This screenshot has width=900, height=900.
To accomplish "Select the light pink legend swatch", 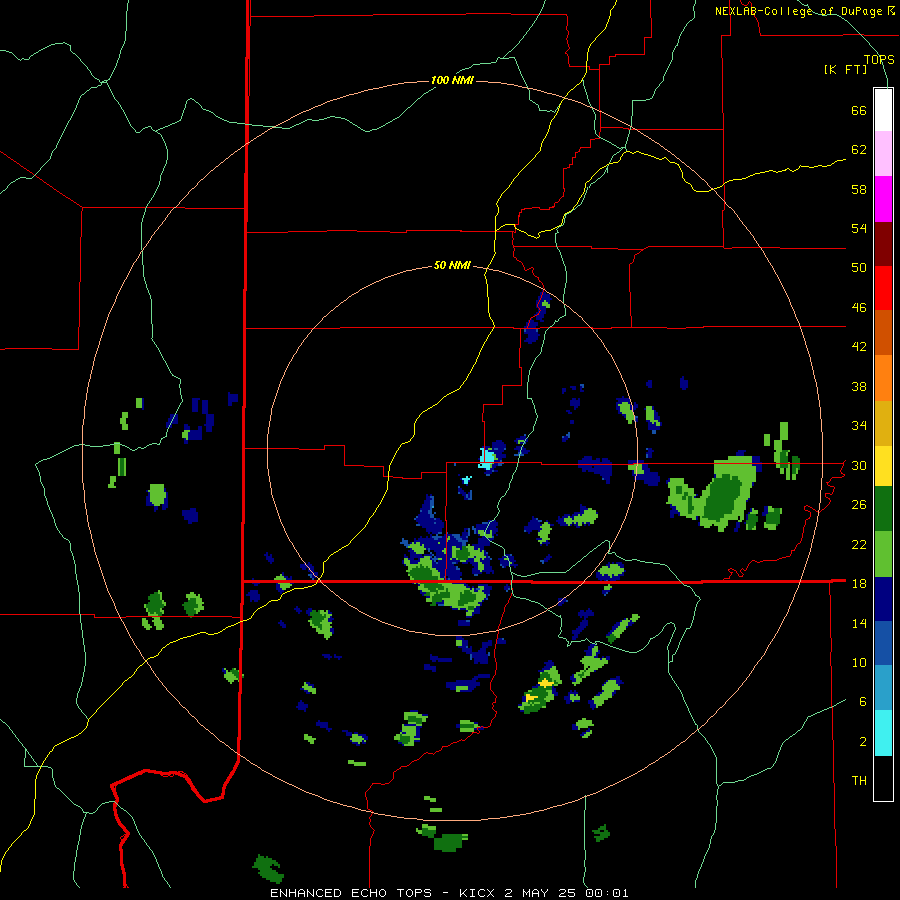I will click(x=883, y=154).
